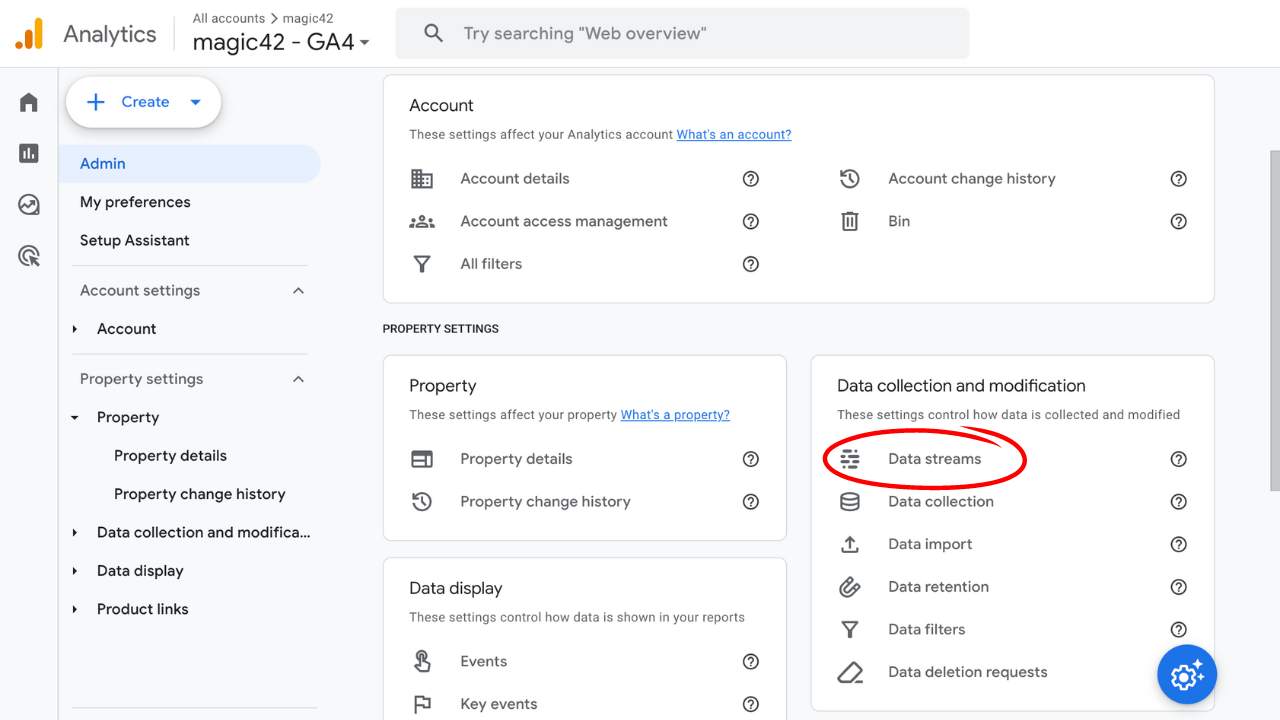Click the Property change history clock icon

coord(422,501)
